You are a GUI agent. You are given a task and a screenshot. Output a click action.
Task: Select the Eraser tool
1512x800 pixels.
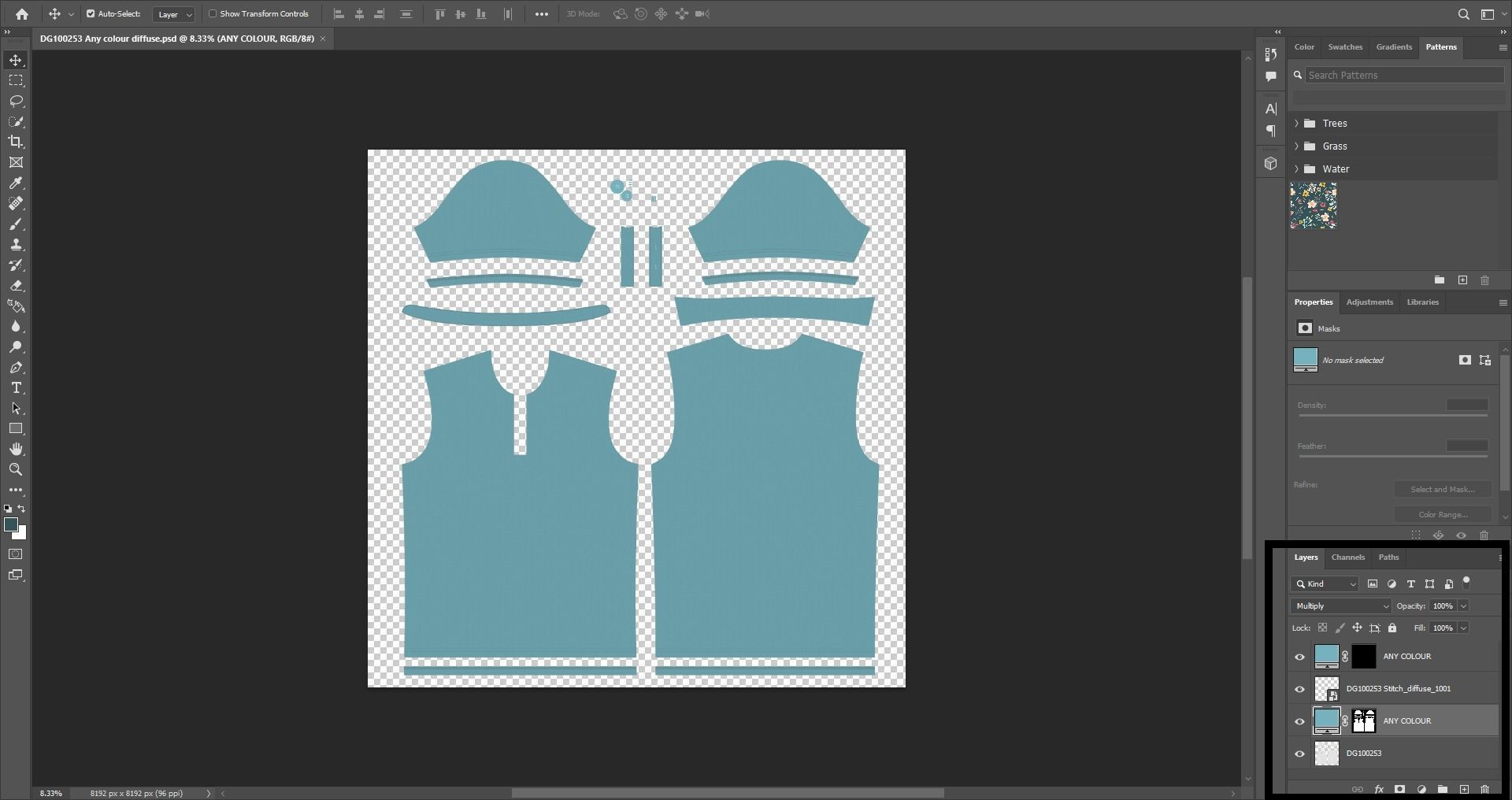click(x=16, y=285)
